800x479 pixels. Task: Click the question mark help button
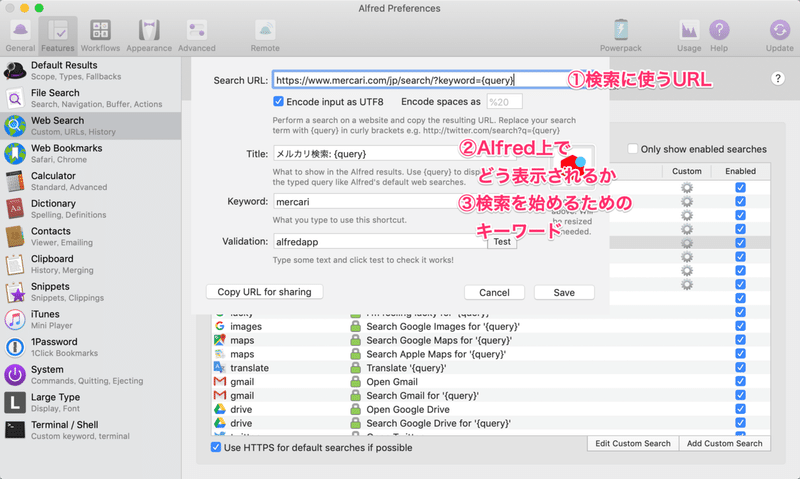point(778,79)
